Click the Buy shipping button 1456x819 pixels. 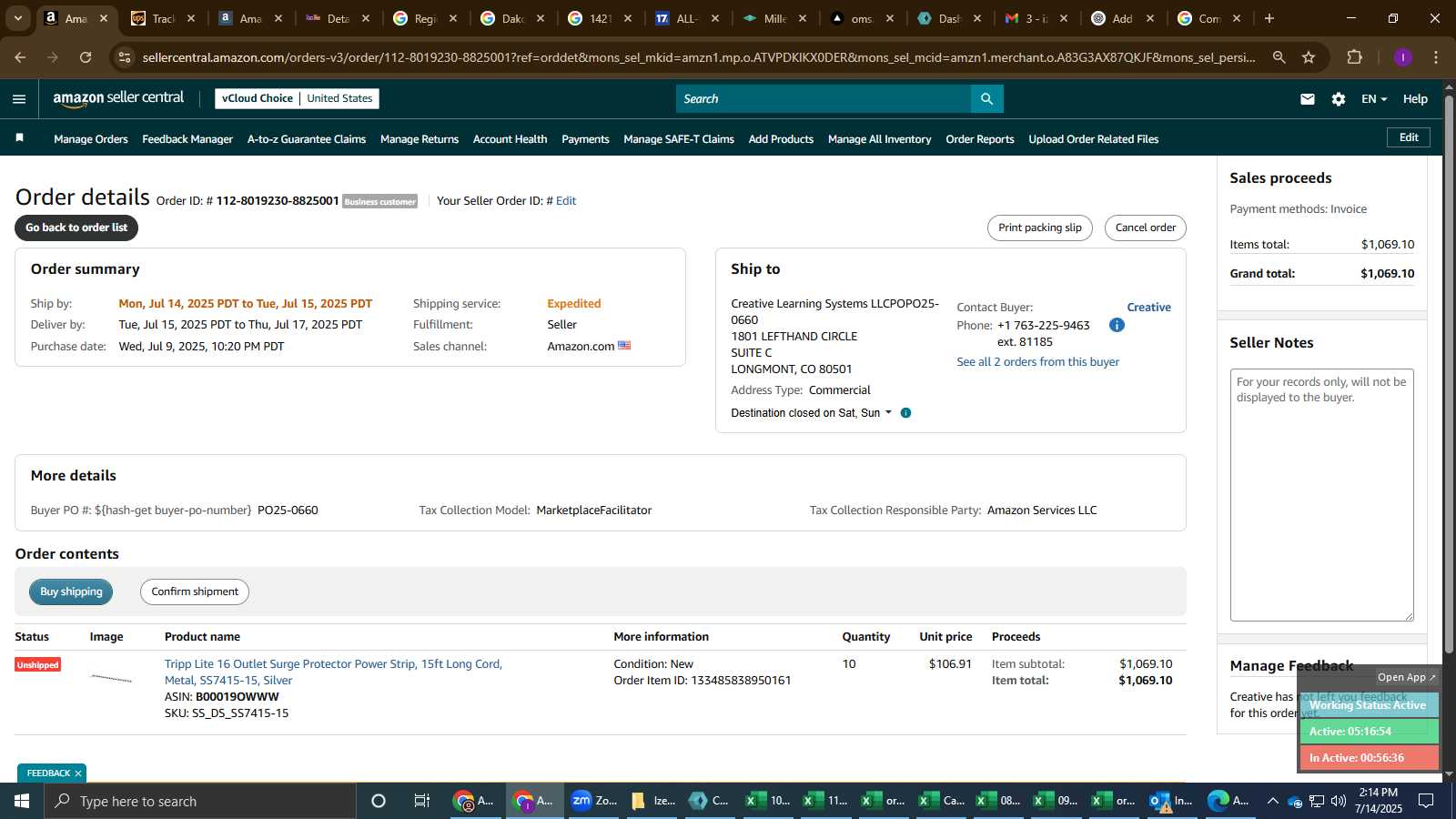pyautogui.click(x=71, y=591)
